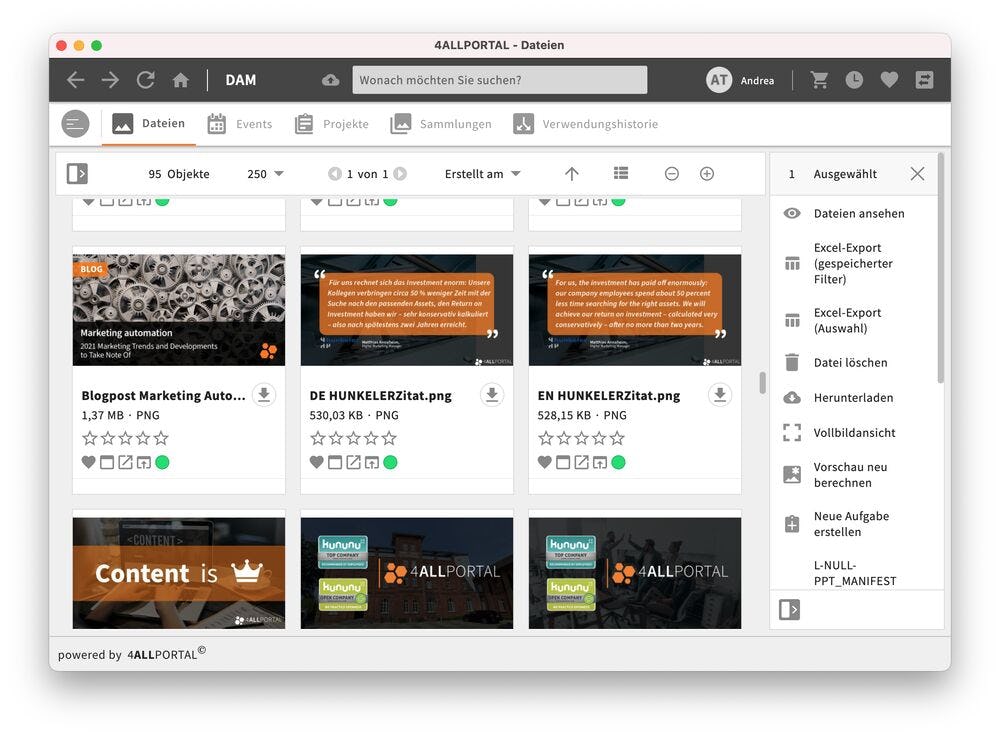Go to next page arrow
The height and width of the screenshot is (736, 1000).
(400, 173)
